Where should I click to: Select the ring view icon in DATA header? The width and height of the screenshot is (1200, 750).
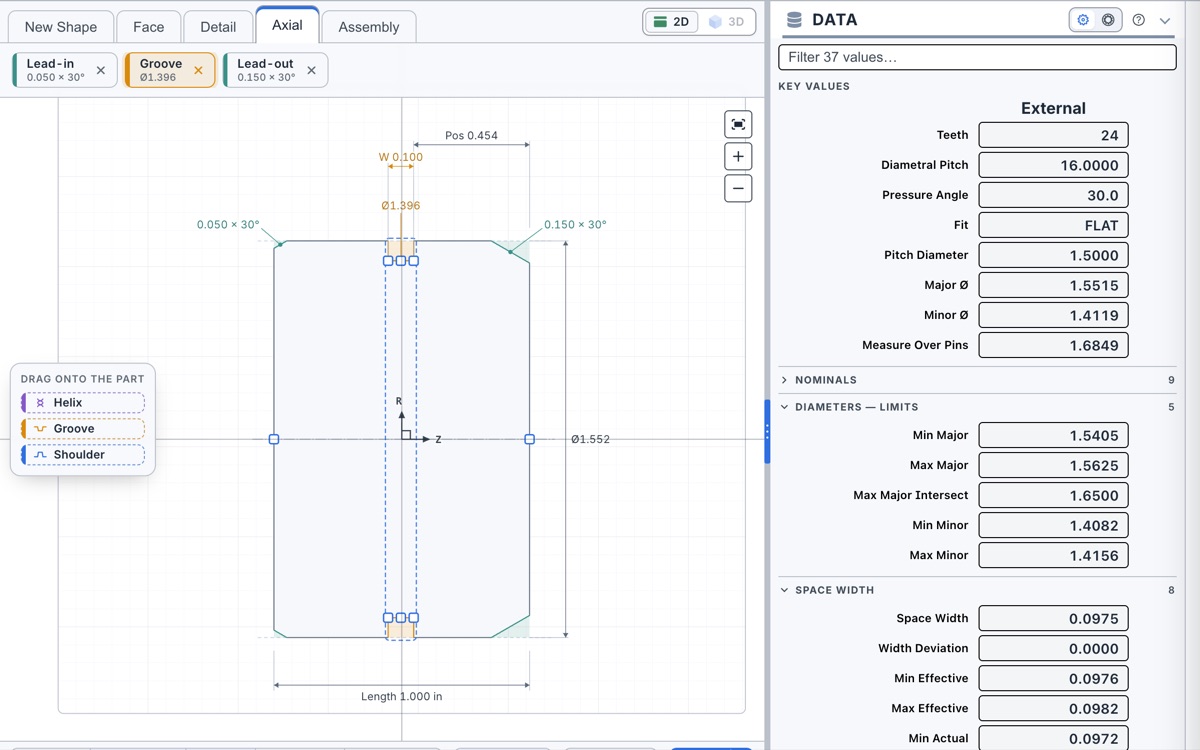1108,20
